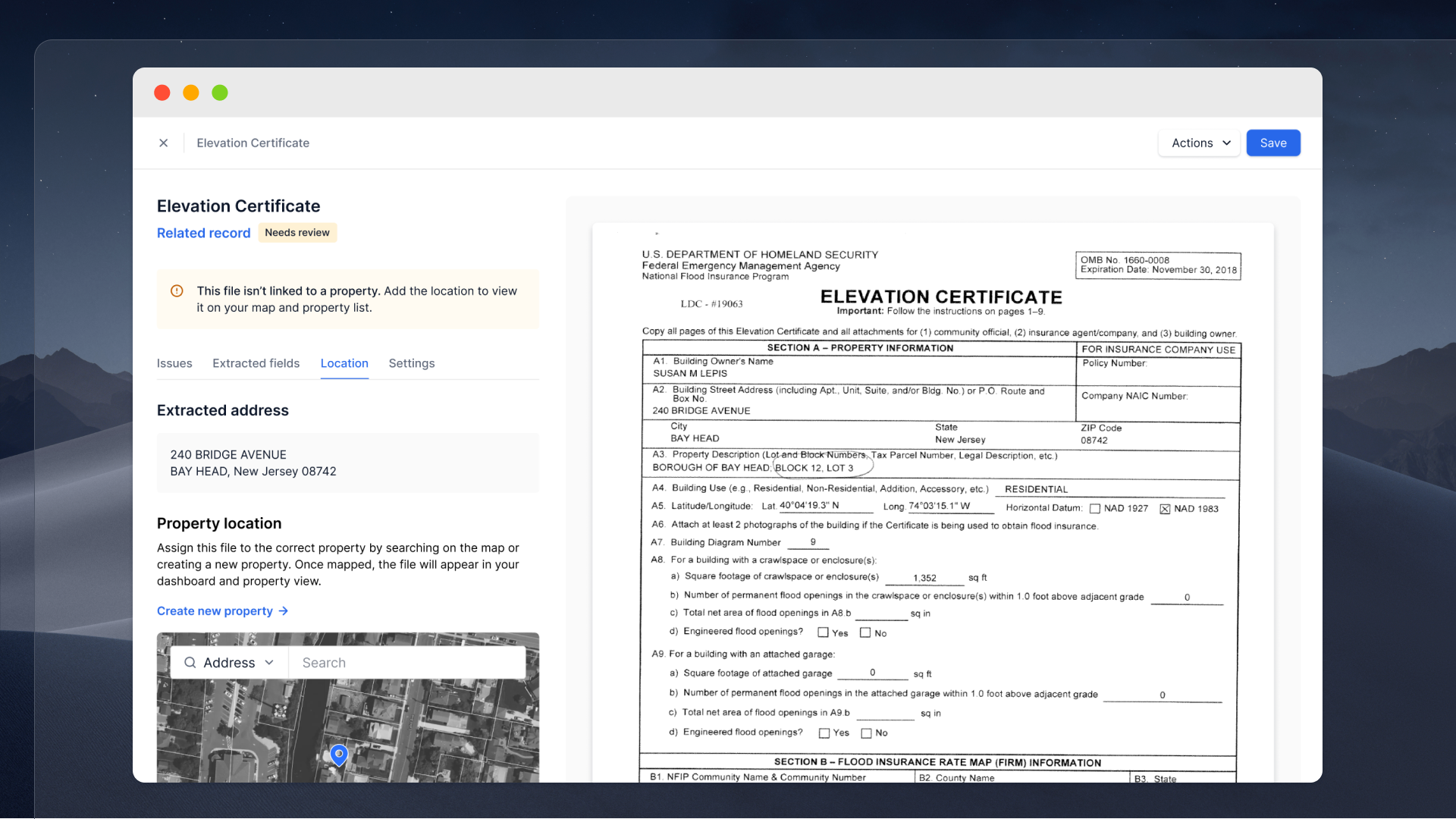Switch to the Extracted fields tab
The height and width of the screenshot is (819, 1456).
pyautogui.click(x=256, y=363)
